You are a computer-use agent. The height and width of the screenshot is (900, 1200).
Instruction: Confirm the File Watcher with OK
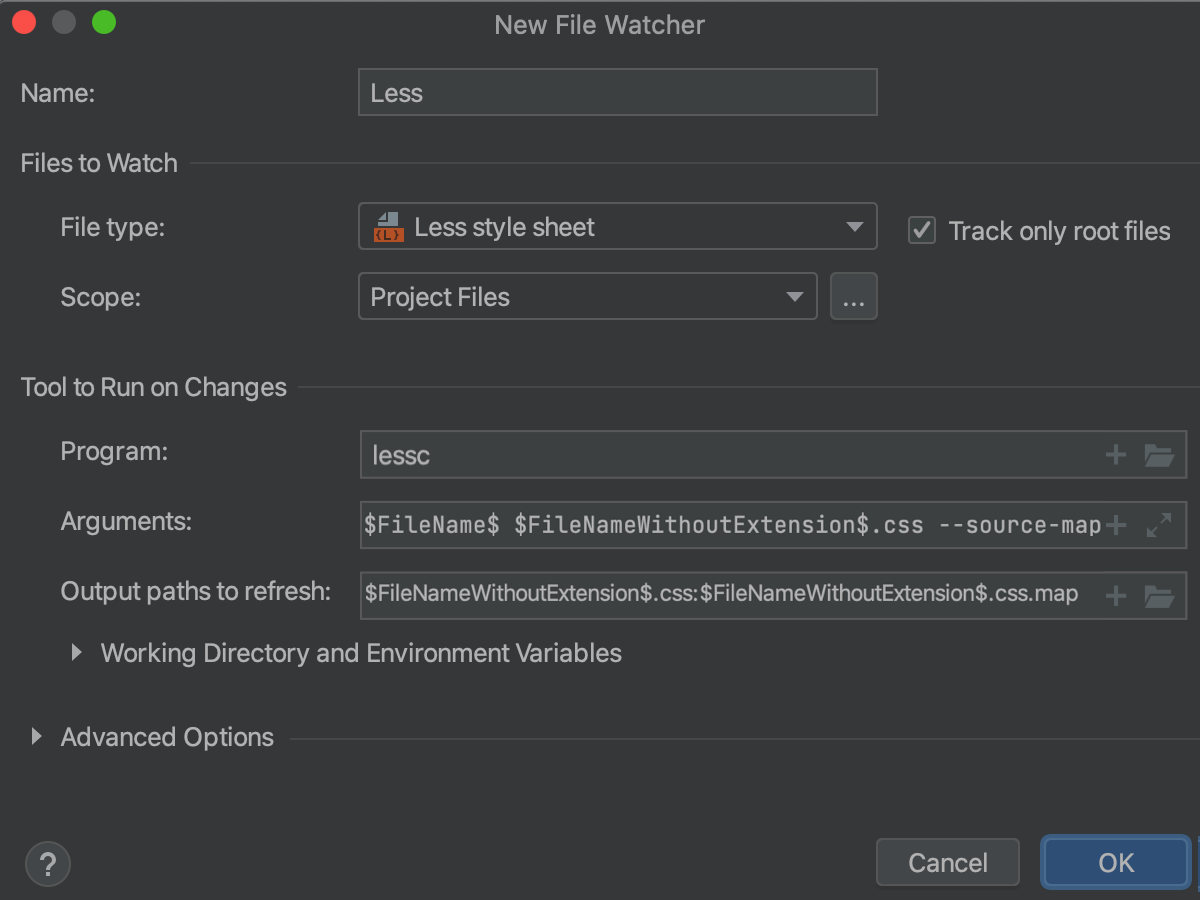[x=1114, y=862]
